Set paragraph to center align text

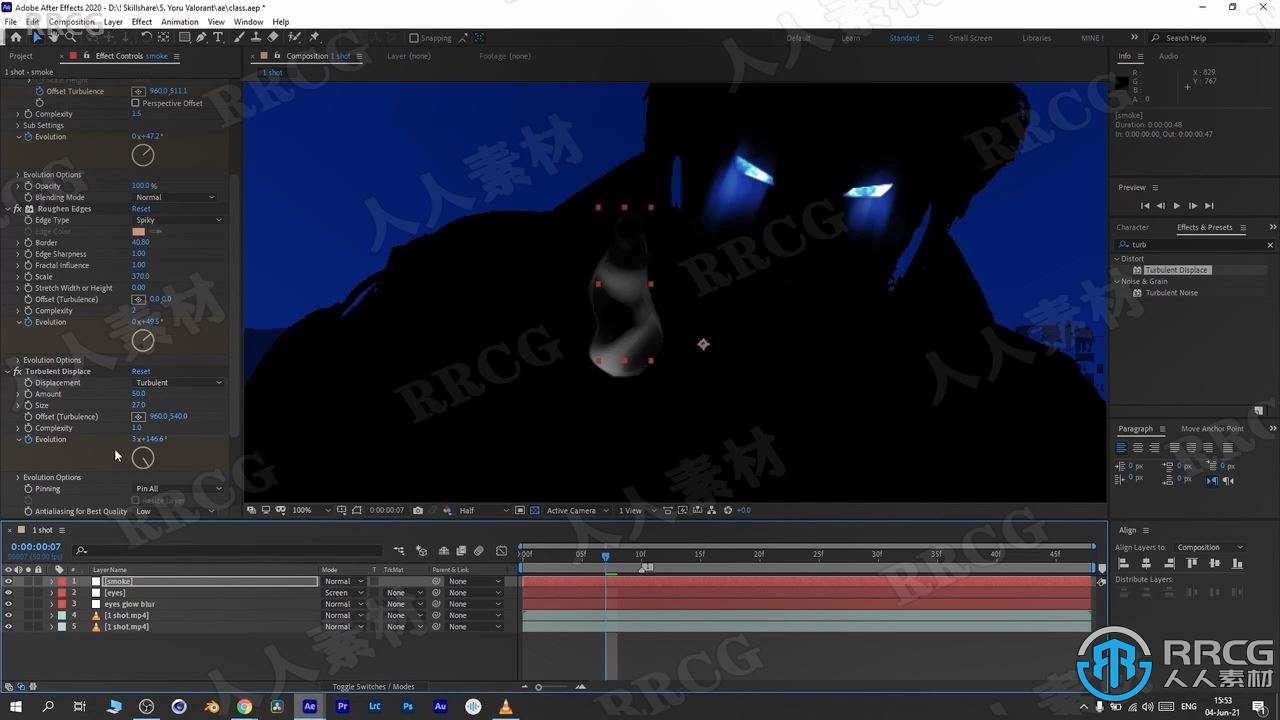(1138, 448)
